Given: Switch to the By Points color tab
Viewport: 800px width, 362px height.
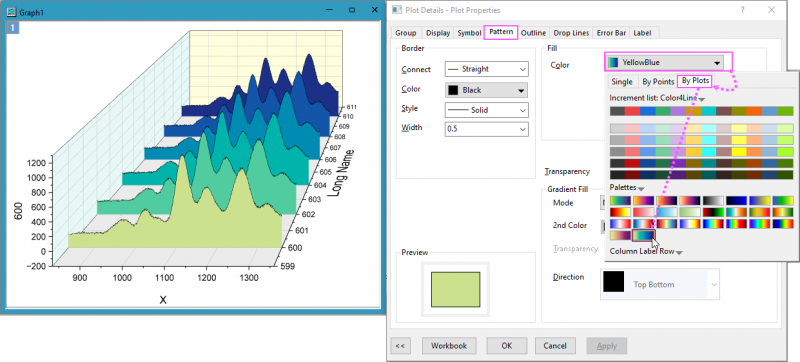Looking at the screenshot, I should click(x=657, y=82).
